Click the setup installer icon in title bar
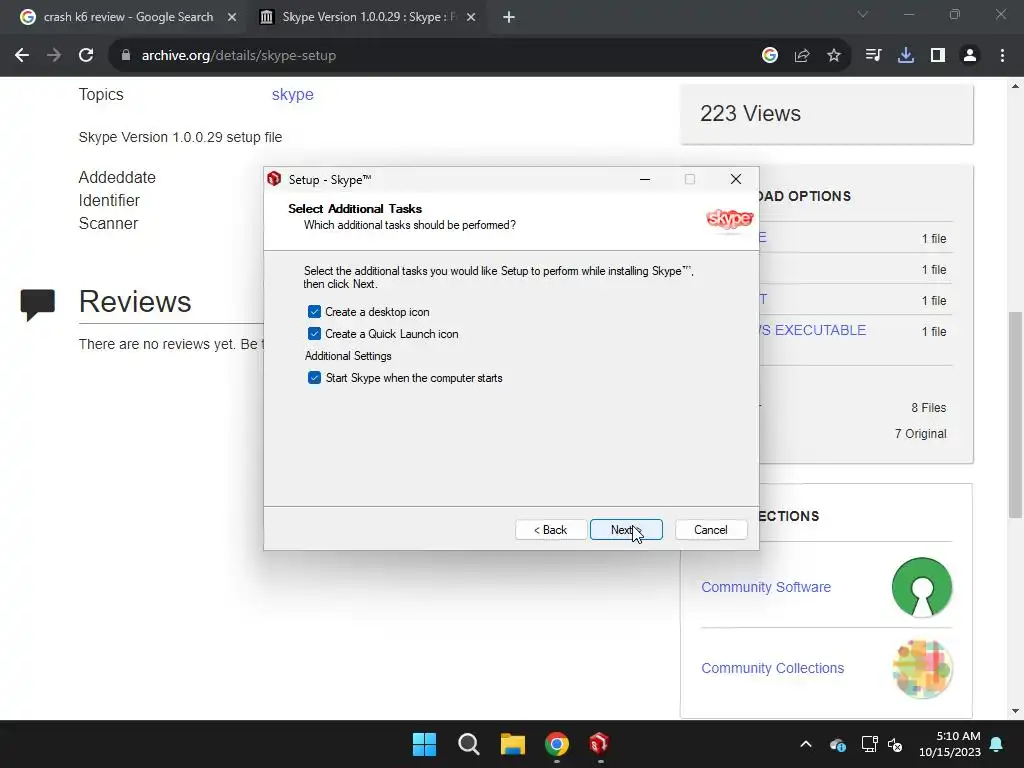 tap(274, 179)
